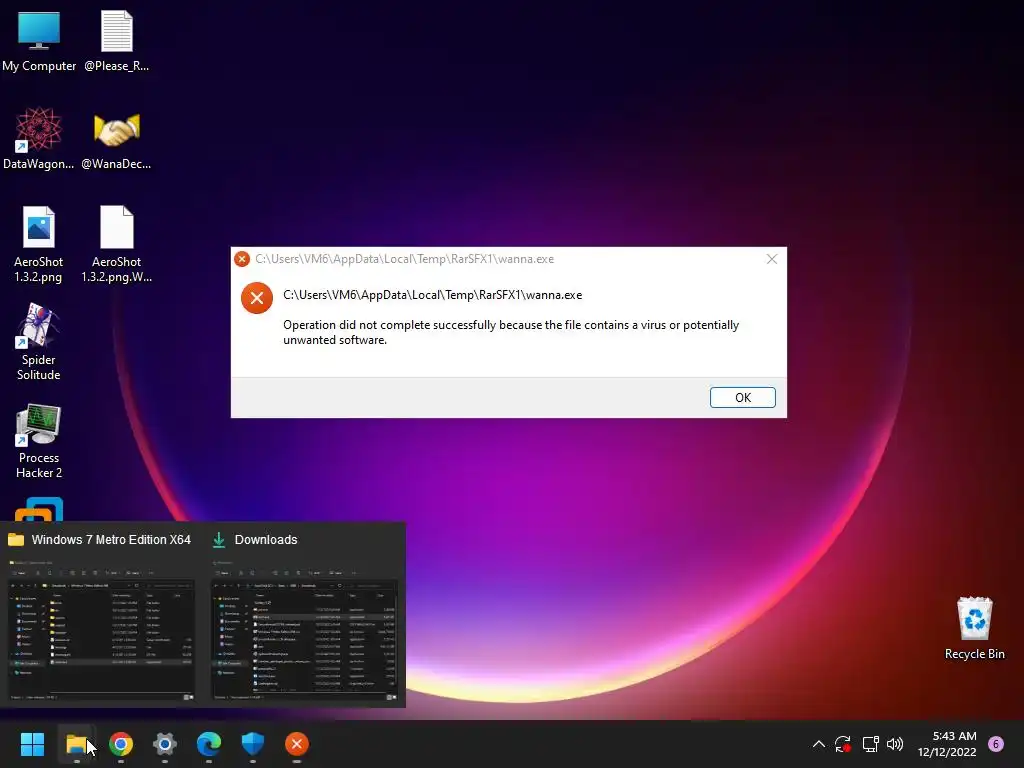Open Windows Security shield in taskbar
The image size is (1024, 768).
pos(253,743)
